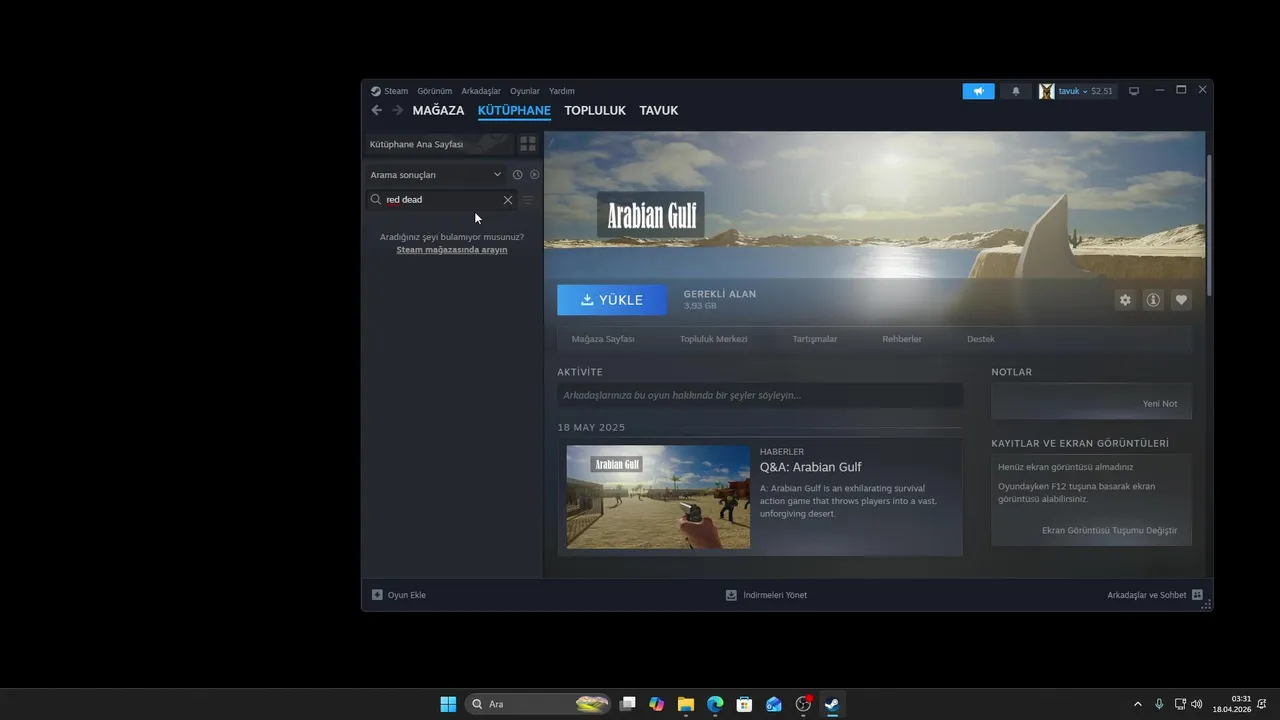
Task: Show hidden system tray icons chevron
Action: click(x=1137, y=704)
